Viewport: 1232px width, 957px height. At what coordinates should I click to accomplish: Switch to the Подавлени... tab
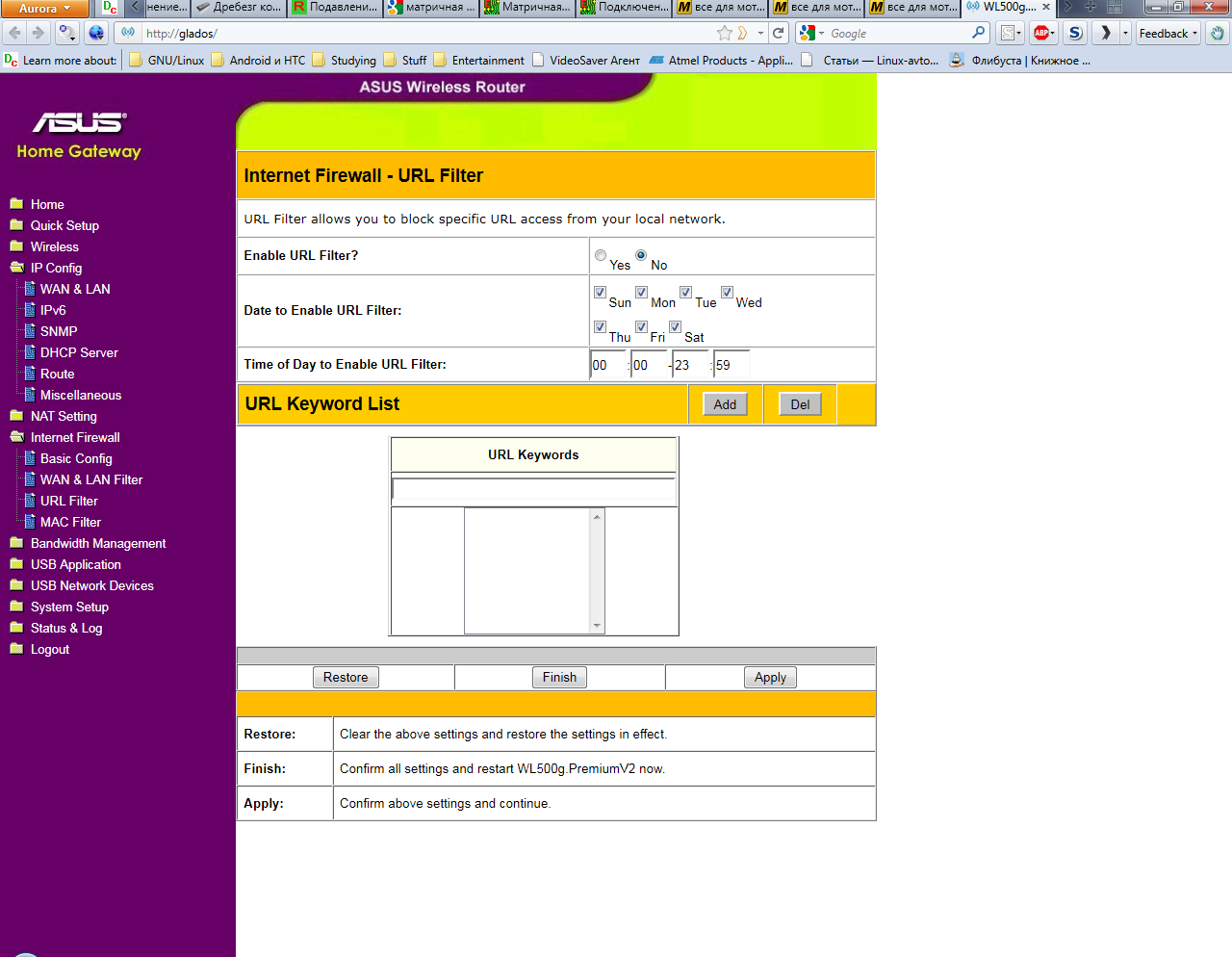pos(335,7)
